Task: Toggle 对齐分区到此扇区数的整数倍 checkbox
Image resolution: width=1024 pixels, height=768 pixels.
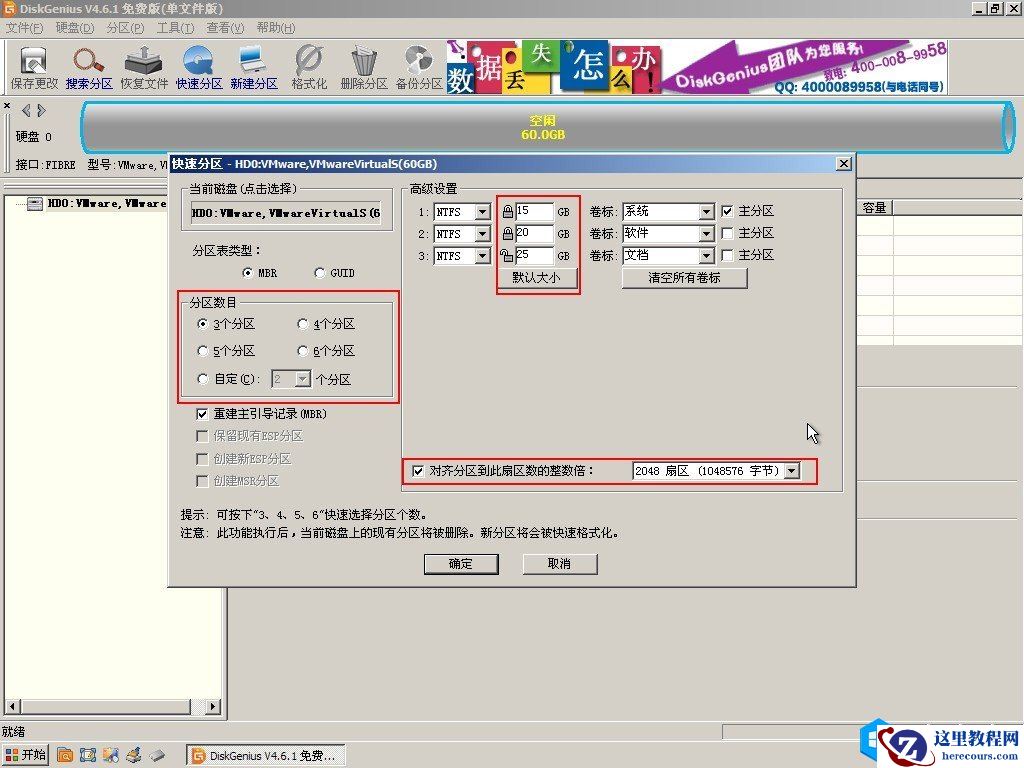Action: [418, 471]
